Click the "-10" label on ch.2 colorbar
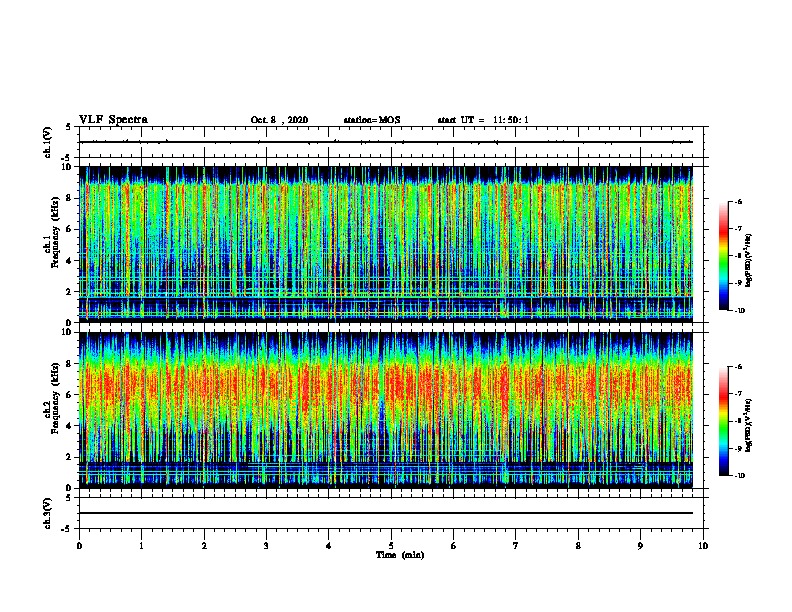This screenshot has height=612, width=792. pyautogui.click(x=739, y=476)
